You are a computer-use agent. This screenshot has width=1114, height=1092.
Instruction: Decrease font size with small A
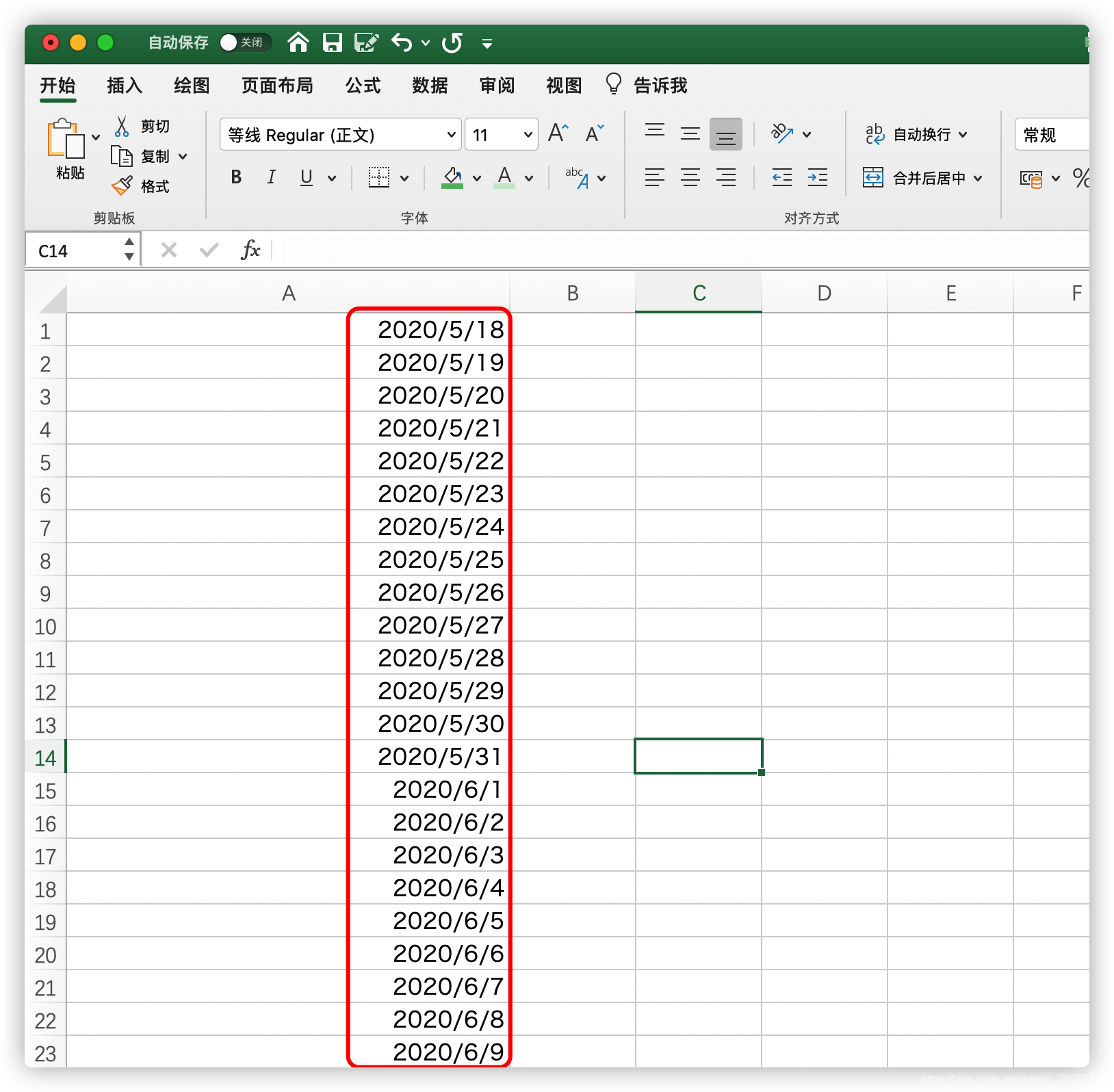tap(595, 133)
